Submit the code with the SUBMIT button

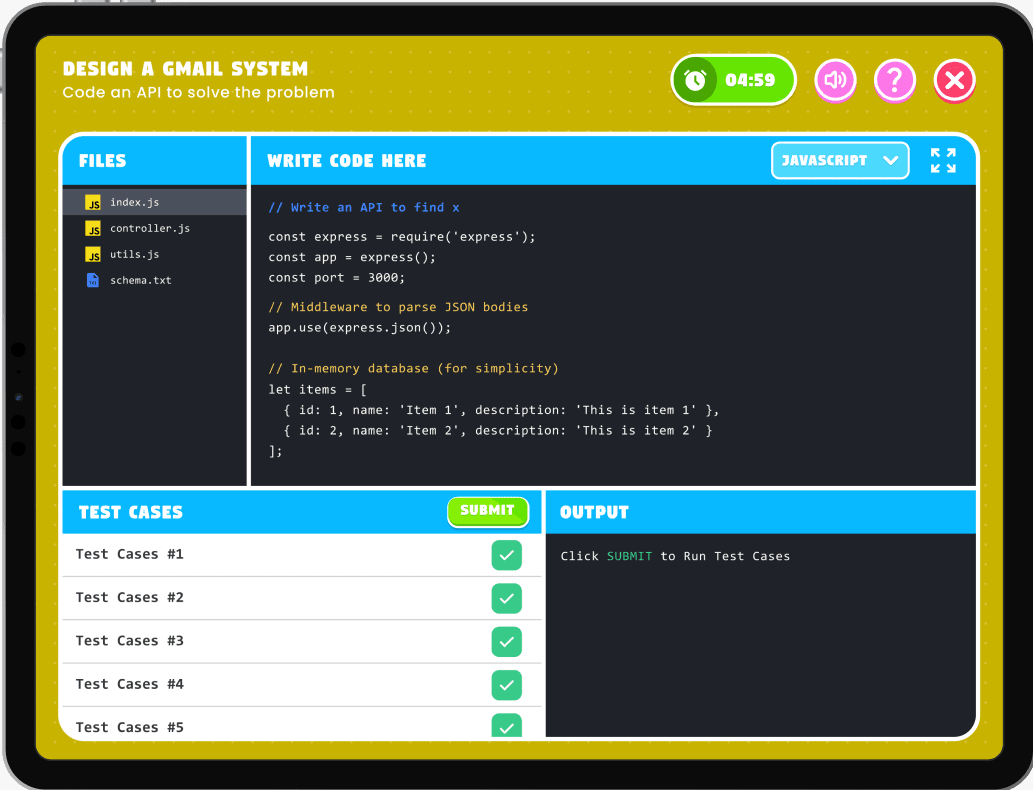tap(488, 511)
